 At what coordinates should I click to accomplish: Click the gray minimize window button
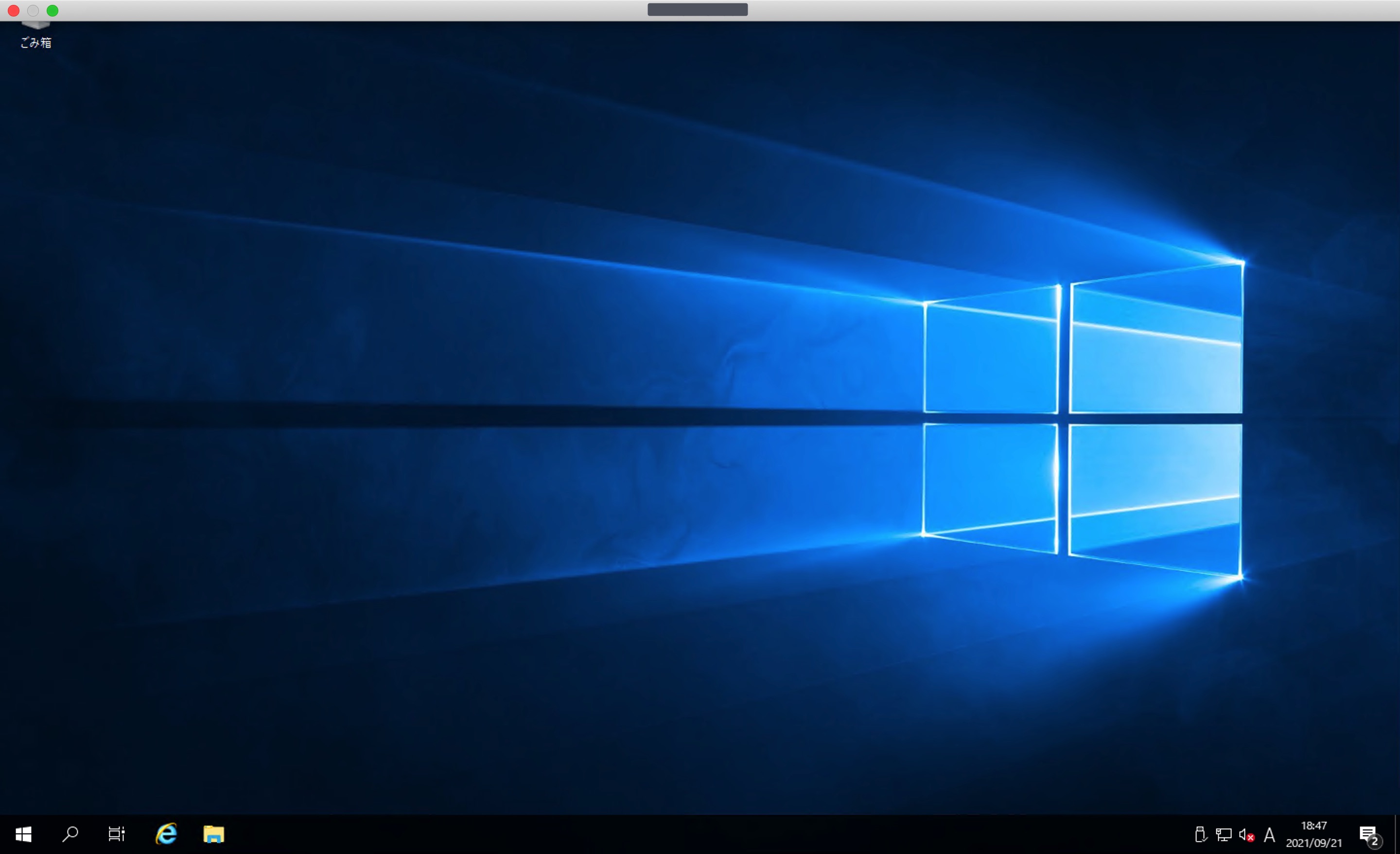click(x=33, y=10)
